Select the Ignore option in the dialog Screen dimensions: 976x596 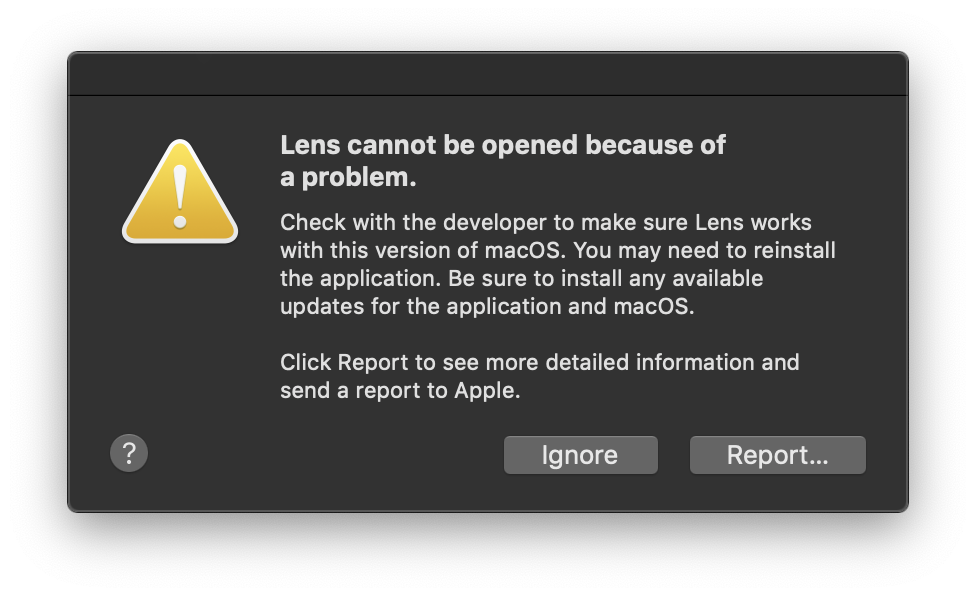click(x=580, y=454)
